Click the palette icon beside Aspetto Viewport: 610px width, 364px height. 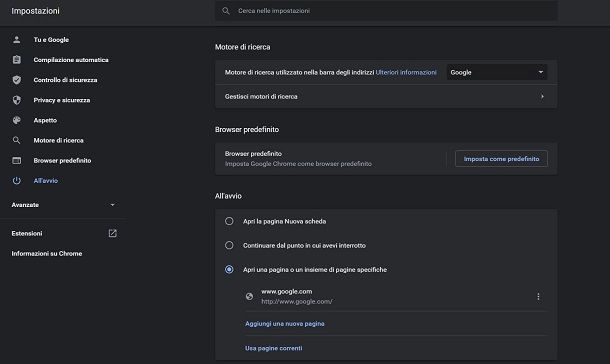click(16, 120)
